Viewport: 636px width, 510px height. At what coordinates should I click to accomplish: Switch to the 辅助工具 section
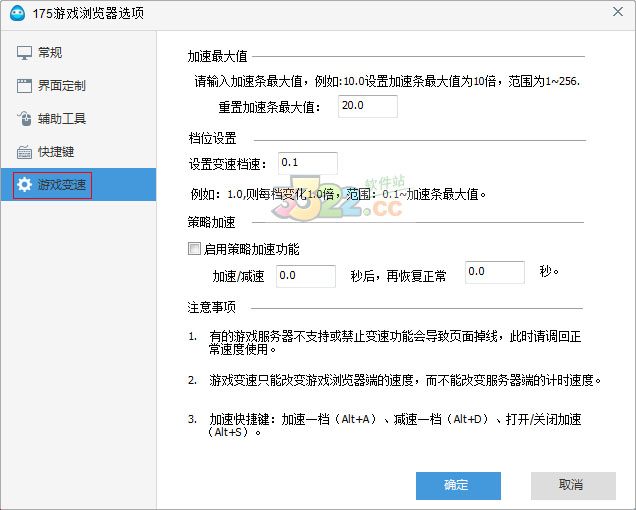tap(78, 118)
